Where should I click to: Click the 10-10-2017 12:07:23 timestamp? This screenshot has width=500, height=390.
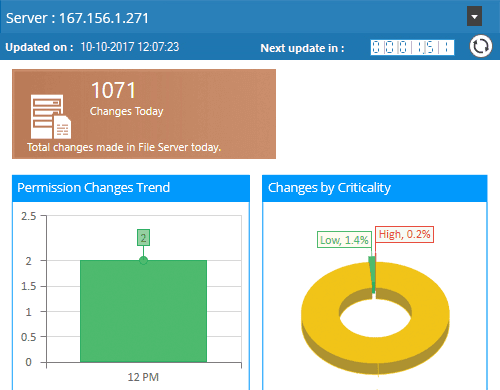pyautogui.click(x=130, y=47)
